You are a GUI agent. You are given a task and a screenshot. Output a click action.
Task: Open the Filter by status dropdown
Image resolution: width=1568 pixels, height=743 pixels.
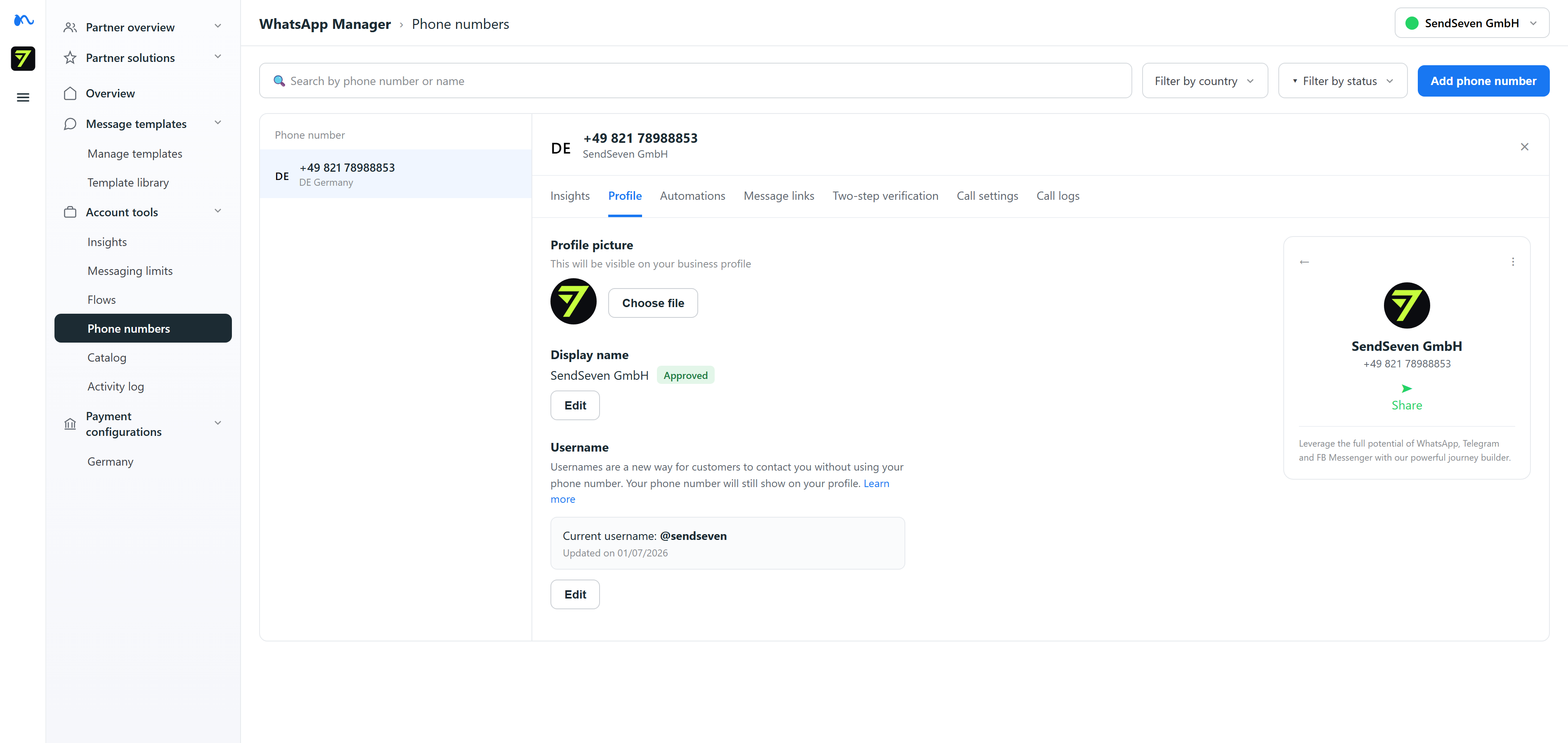point(1342,80)
